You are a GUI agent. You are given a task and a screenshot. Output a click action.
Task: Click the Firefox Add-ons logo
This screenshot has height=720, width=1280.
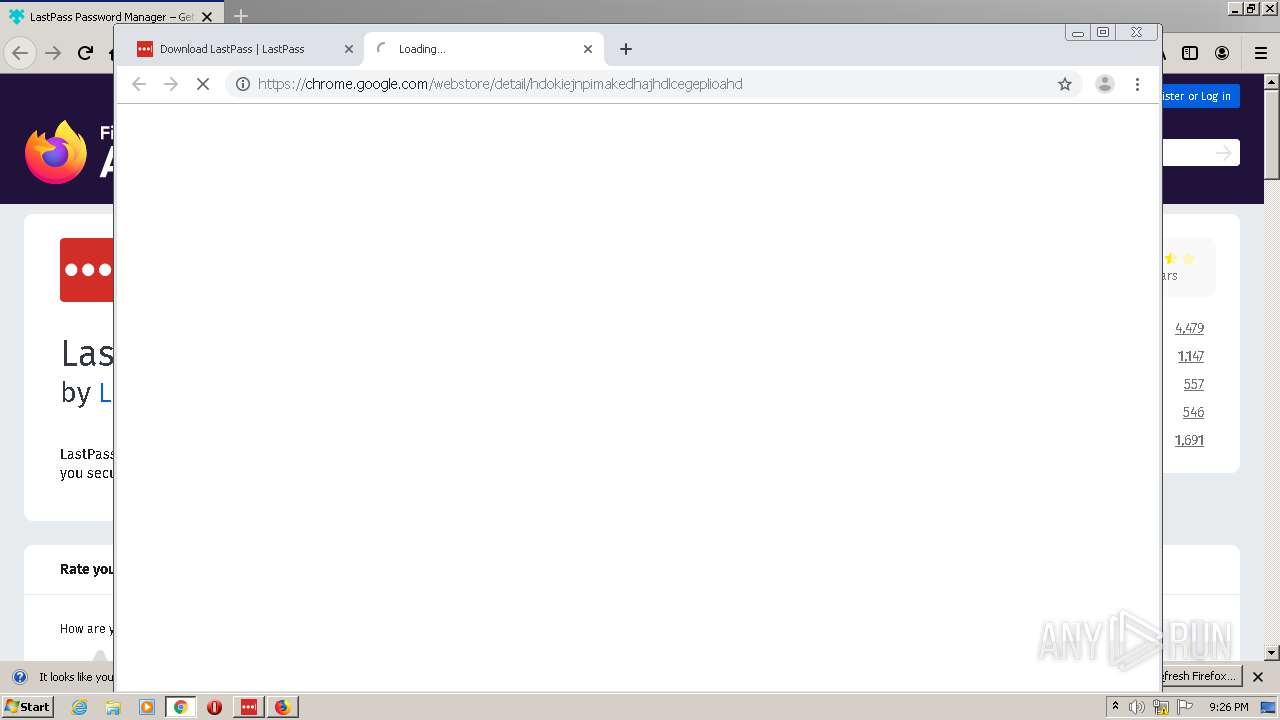[56, 152]
